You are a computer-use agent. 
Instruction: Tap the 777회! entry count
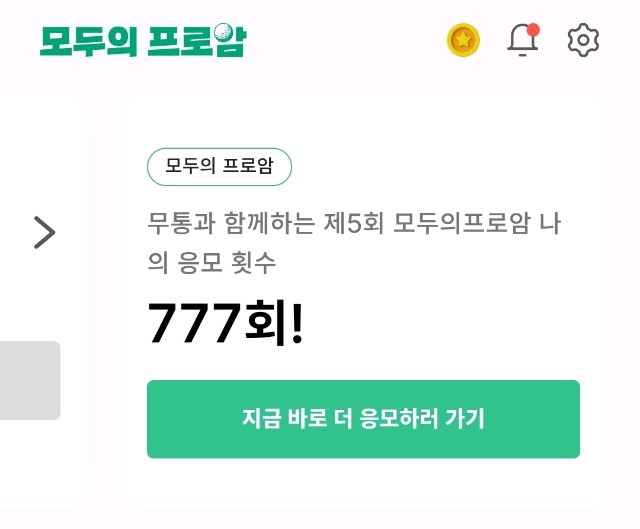pyautogui.click(x=225, y=324)
